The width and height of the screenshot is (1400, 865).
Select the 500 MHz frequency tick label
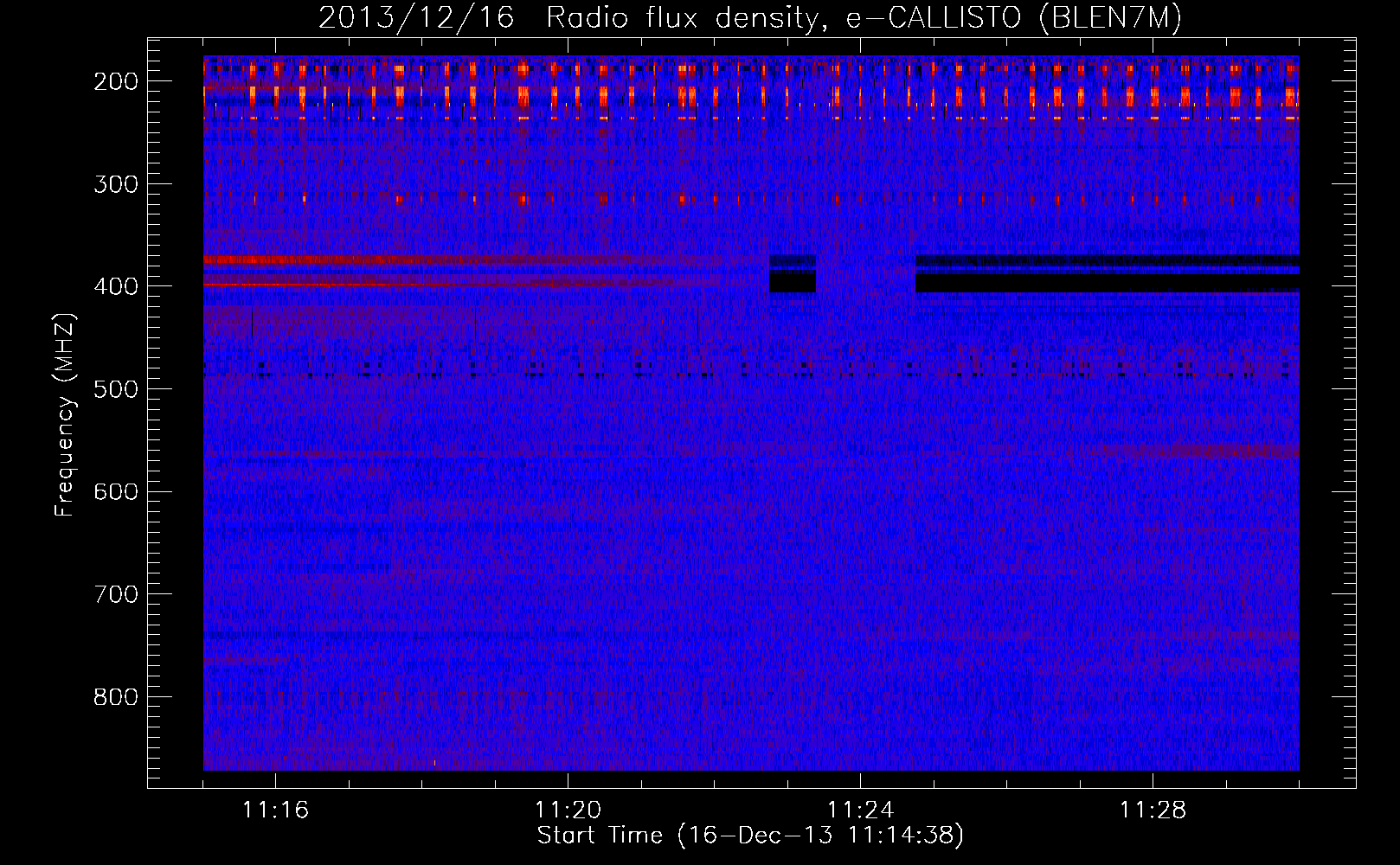click(x=115, y=389)
